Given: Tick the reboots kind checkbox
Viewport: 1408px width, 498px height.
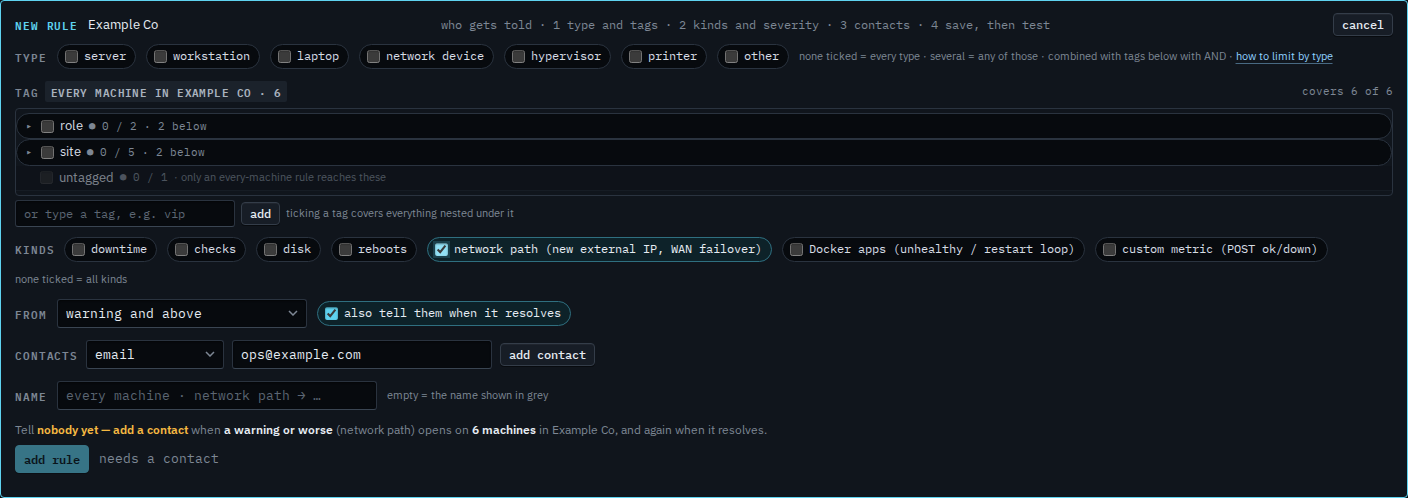Looking at the screenshot, I should point(345,250).
